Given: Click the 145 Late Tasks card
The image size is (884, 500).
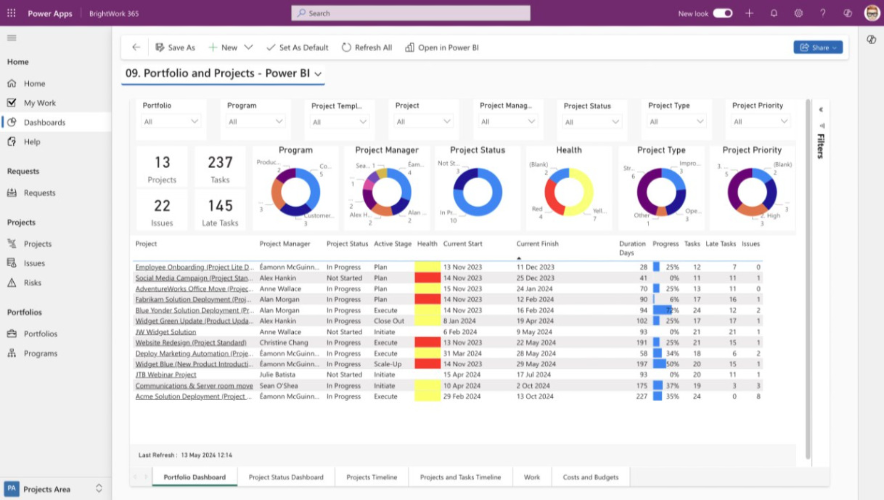Looking at the screenshot, I should [220, 212].
